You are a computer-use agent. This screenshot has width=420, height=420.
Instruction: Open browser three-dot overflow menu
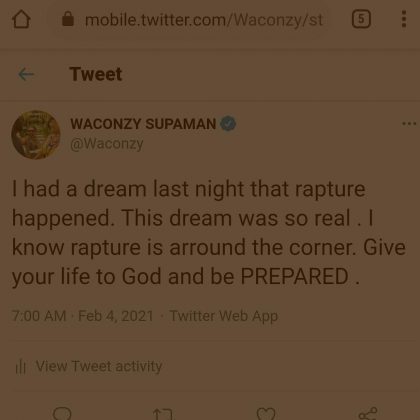click(404, 19)
